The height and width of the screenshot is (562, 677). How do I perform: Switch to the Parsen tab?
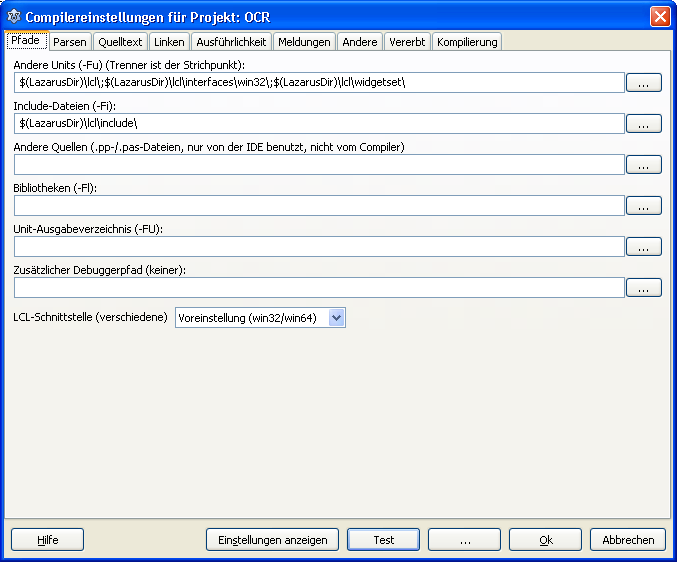coord(70,41)
